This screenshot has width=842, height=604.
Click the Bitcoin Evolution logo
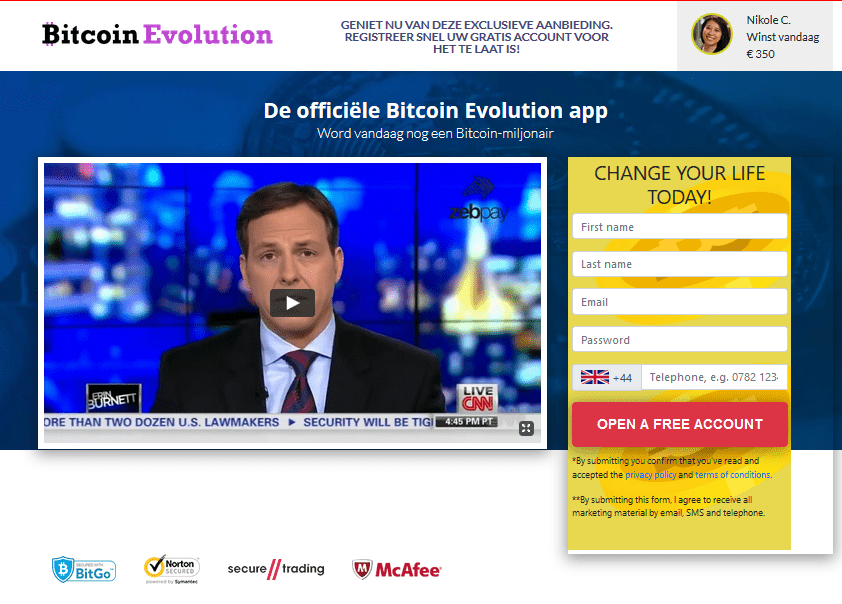click(157, 34)
